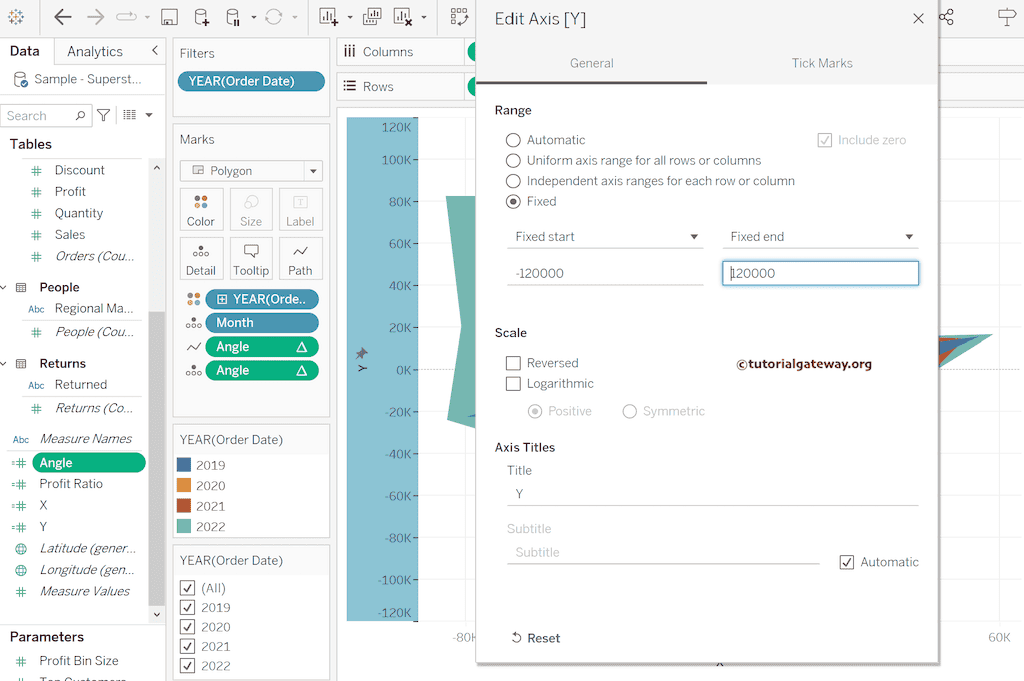Viewport: 1024px width, 681px height.
Task: Click the pin icon on Y axis
Action: tap(361, 353)
